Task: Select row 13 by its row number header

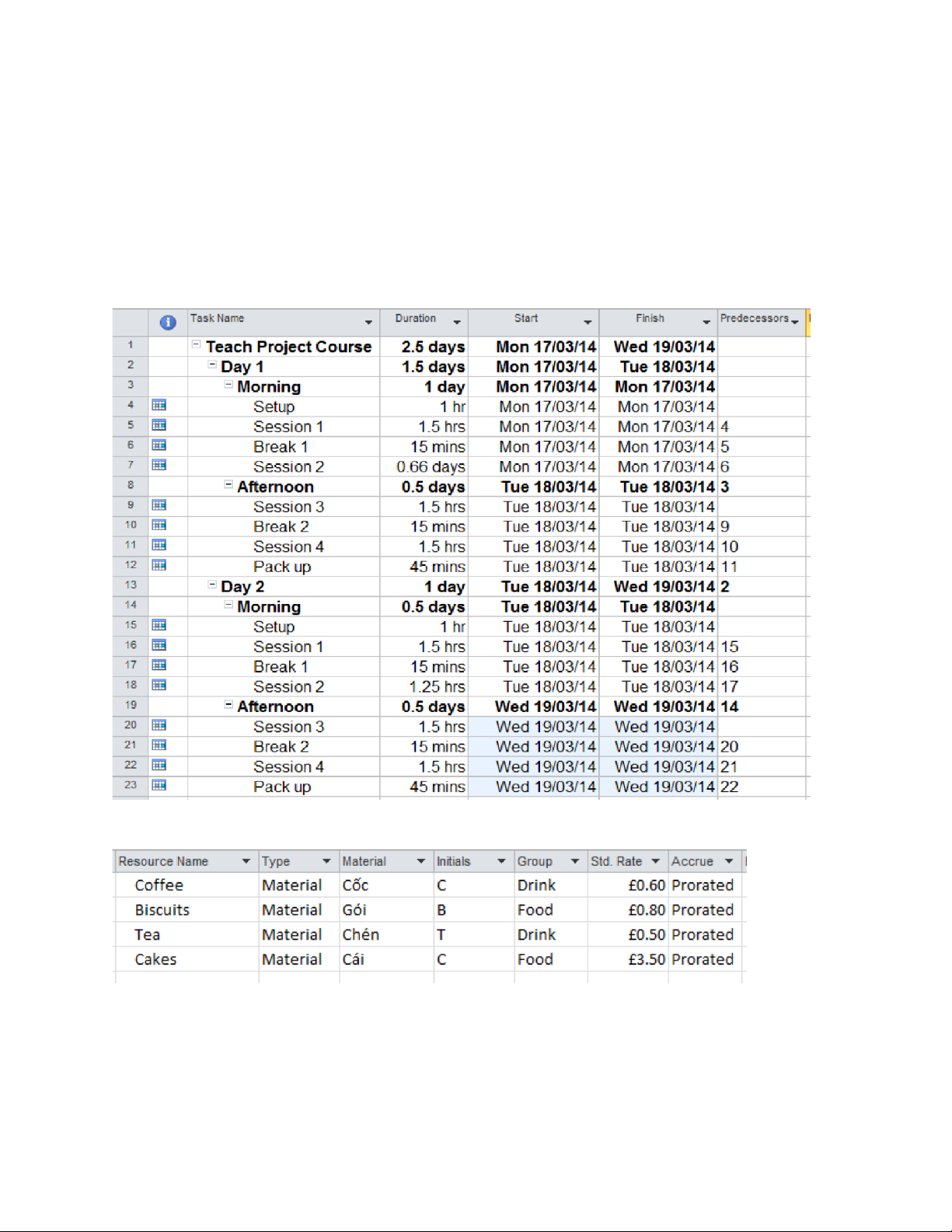Action: (x=131, y=585)
